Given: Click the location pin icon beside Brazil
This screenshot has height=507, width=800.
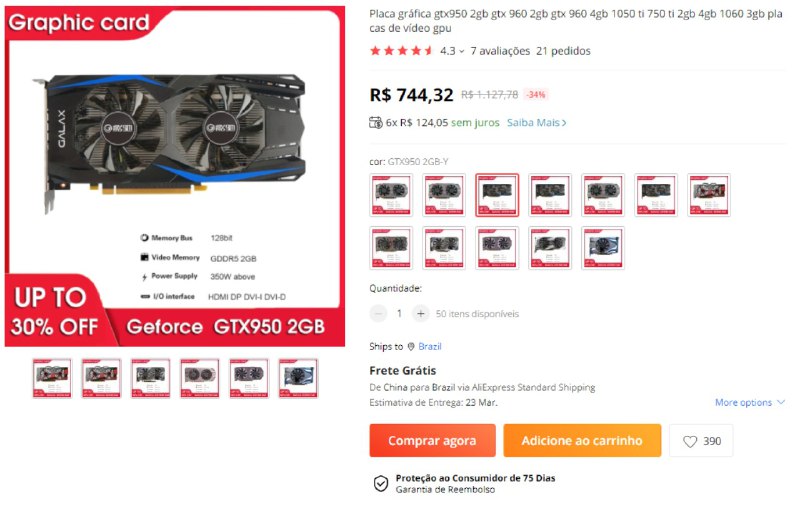Looking at the screenshot, I should tap(411, 347).
